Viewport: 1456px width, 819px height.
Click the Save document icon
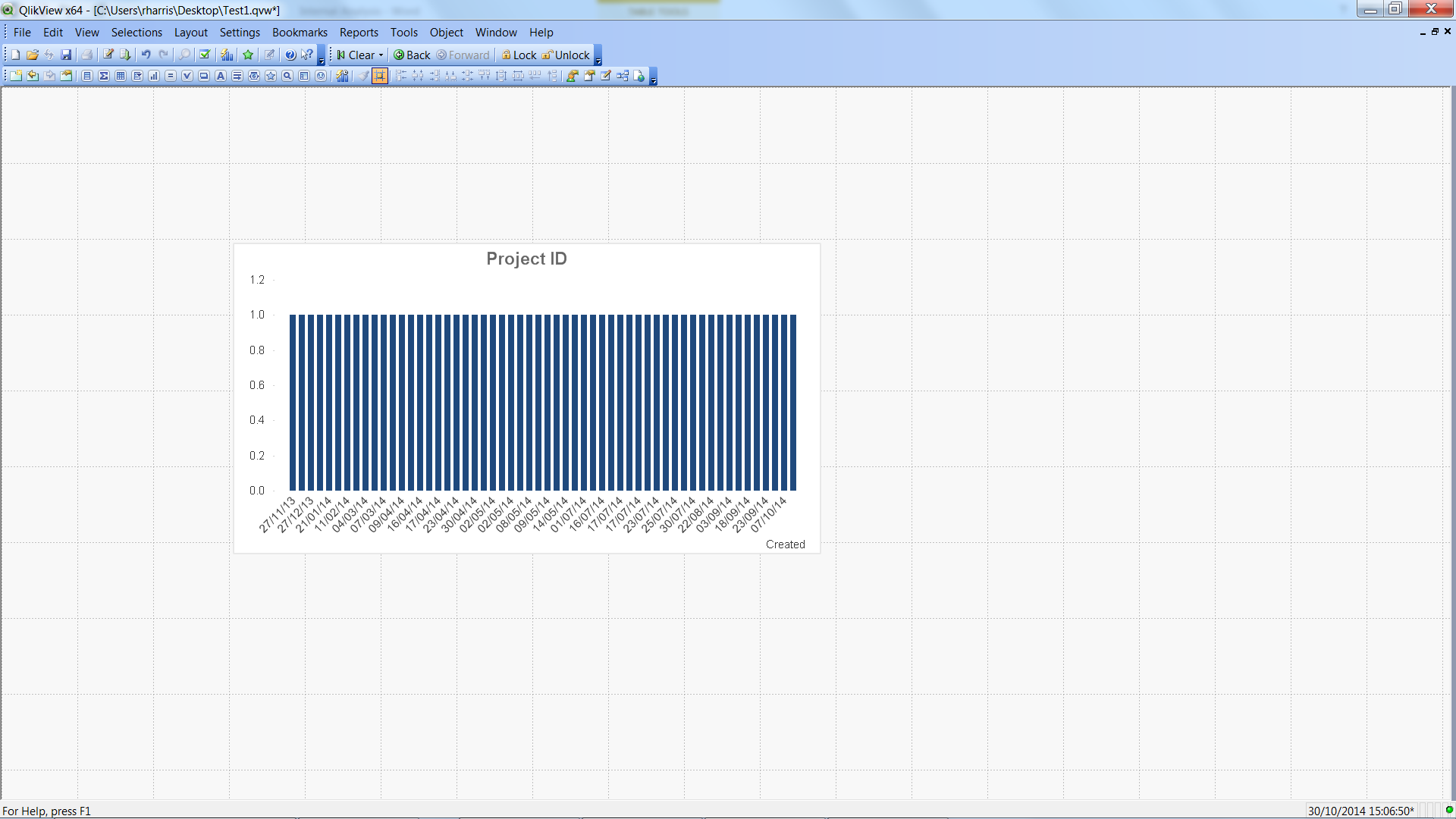tap(66, 55)
